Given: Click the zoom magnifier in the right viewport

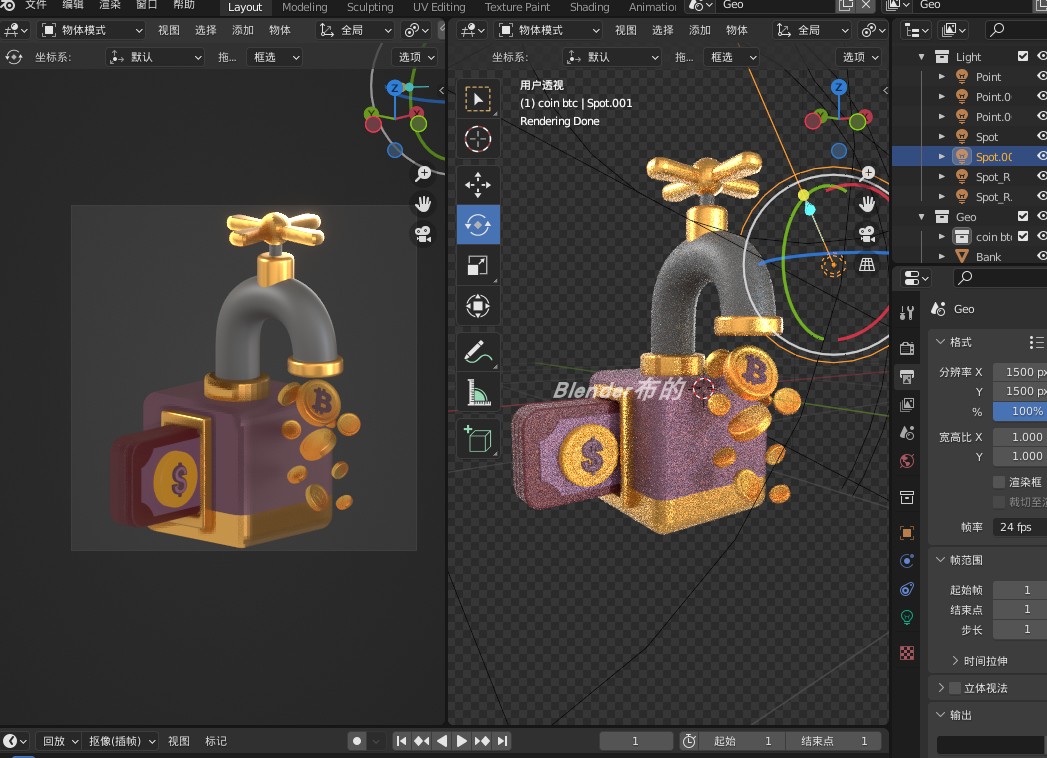Looking at the screenshot, I should 868,173.
